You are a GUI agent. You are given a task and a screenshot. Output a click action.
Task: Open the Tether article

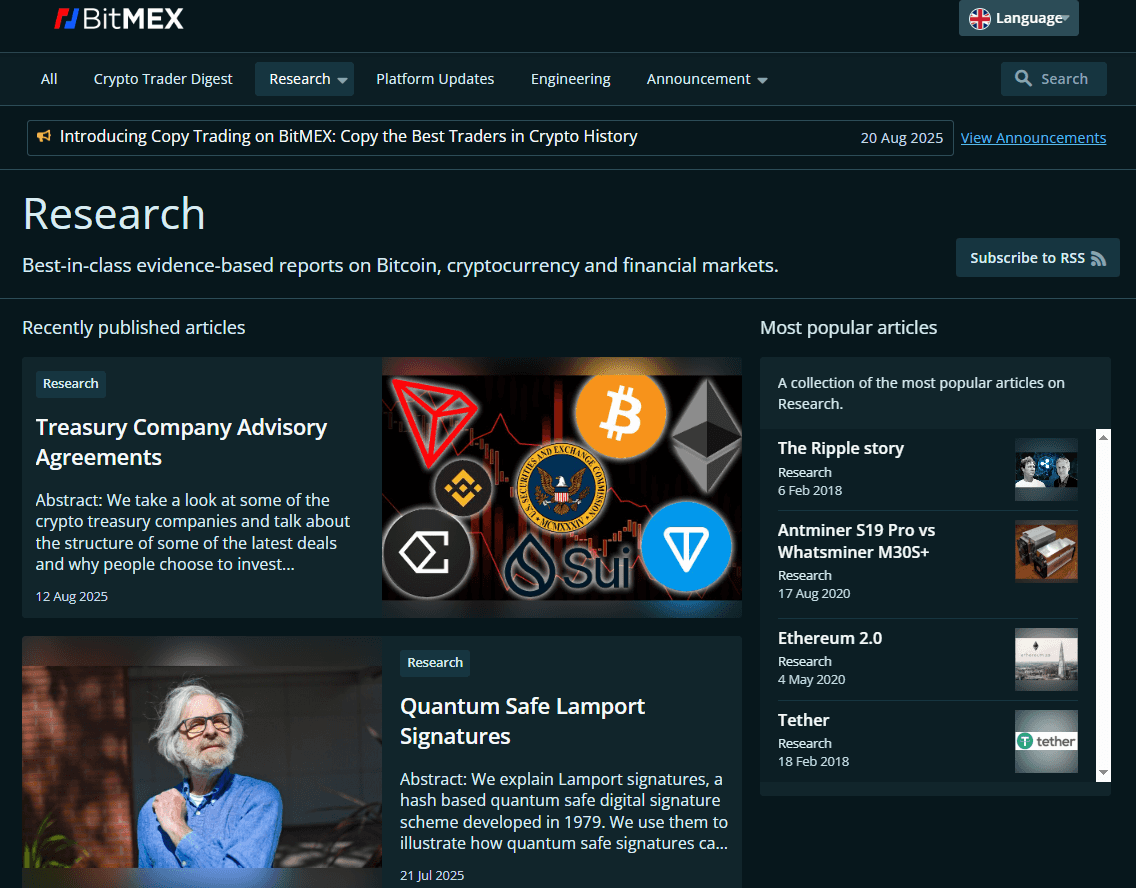coord(803,720)
